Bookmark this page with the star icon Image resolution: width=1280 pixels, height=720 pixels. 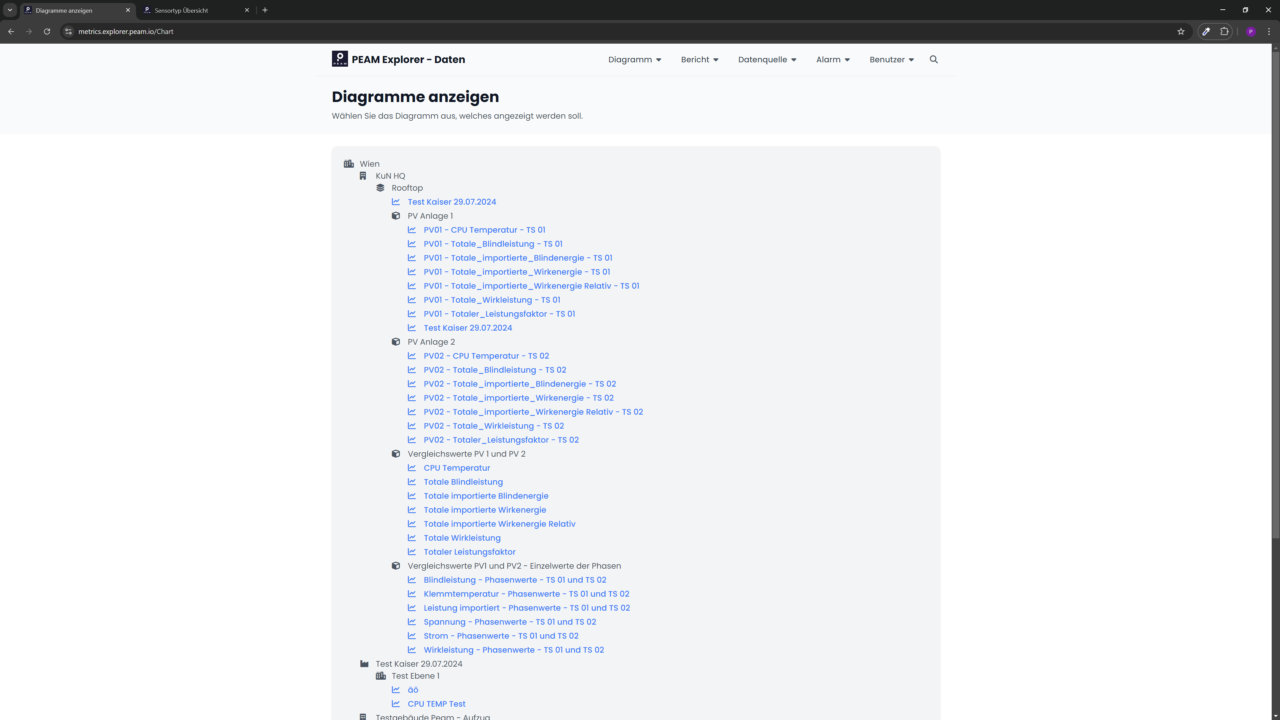(1181, 31)
